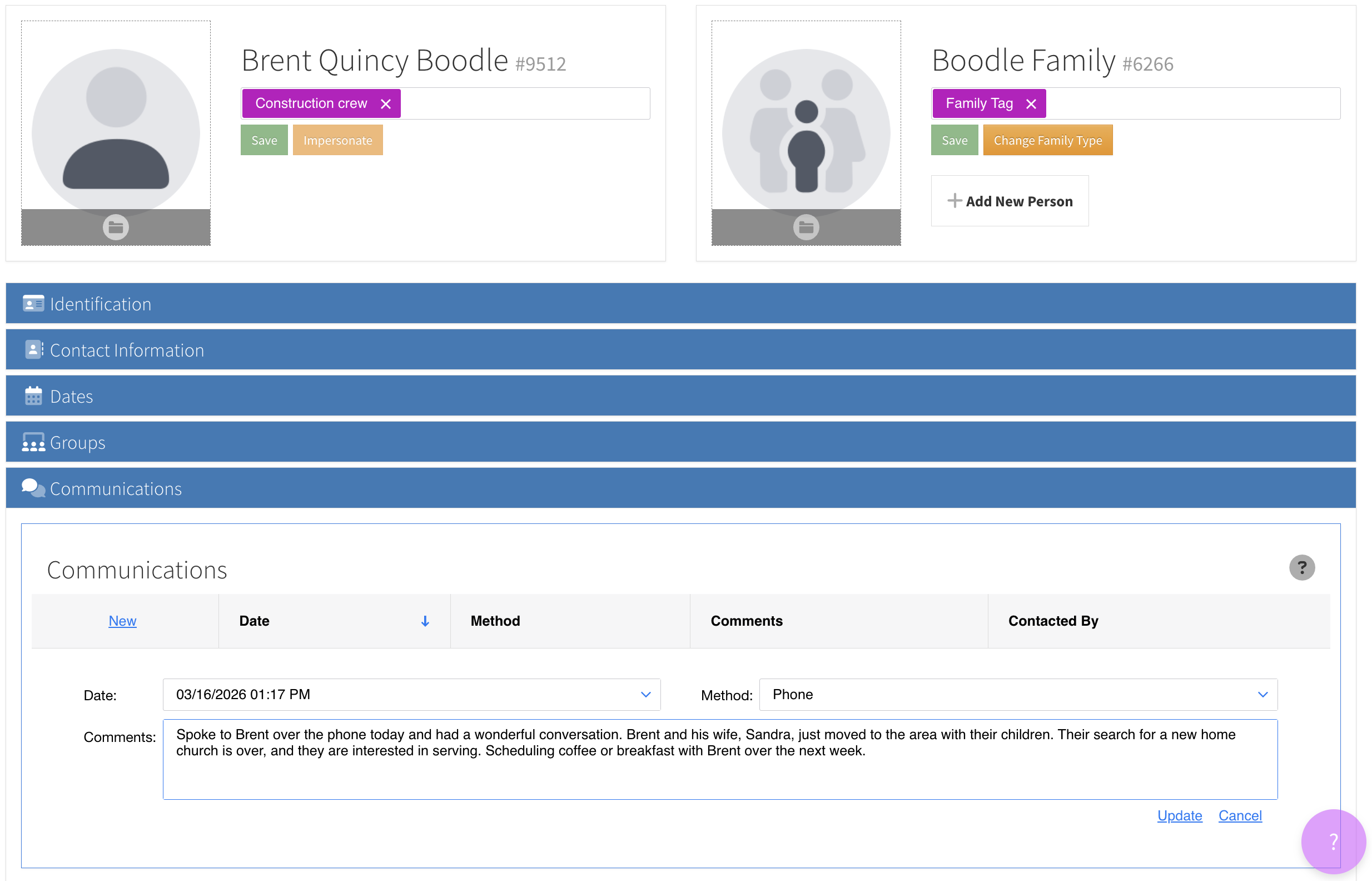Image resolution: width=1372 pixels, height=881 pixels.
Task: Remove the Family Tag label
Action: tap(1031, 104)
